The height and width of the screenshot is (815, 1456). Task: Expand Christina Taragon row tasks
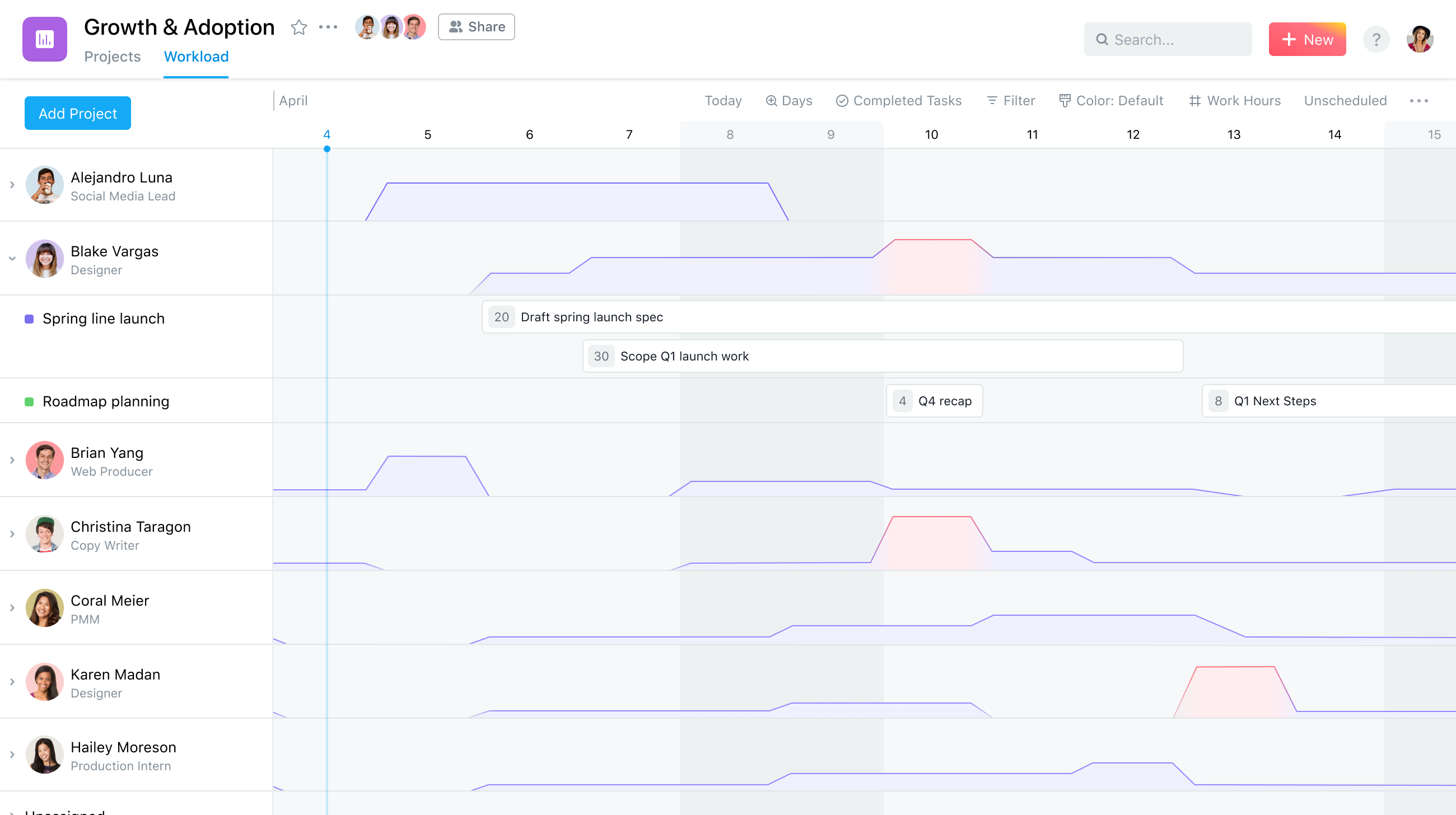pyautogui.click(x=12, y=535)
